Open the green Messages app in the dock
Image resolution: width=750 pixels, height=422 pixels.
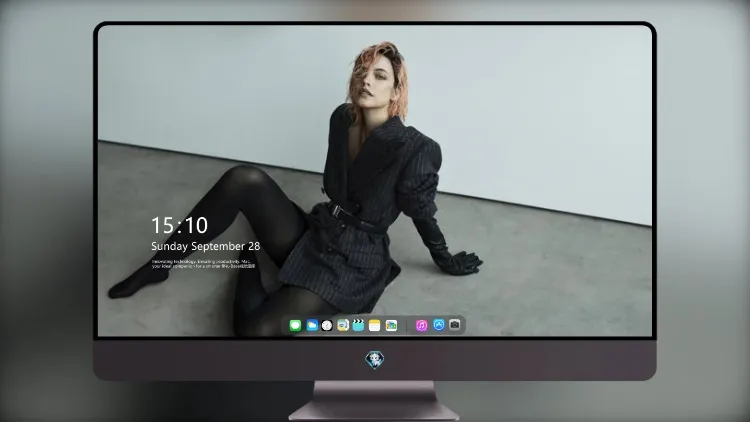(295, 325)
